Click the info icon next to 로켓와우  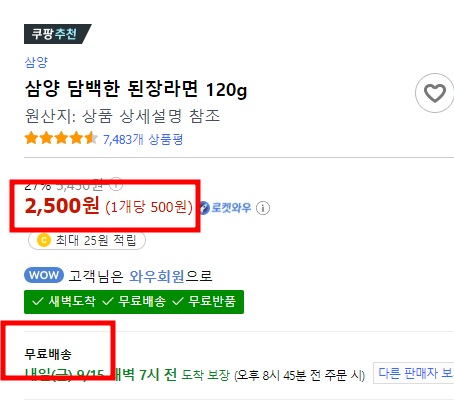point(263,208)
